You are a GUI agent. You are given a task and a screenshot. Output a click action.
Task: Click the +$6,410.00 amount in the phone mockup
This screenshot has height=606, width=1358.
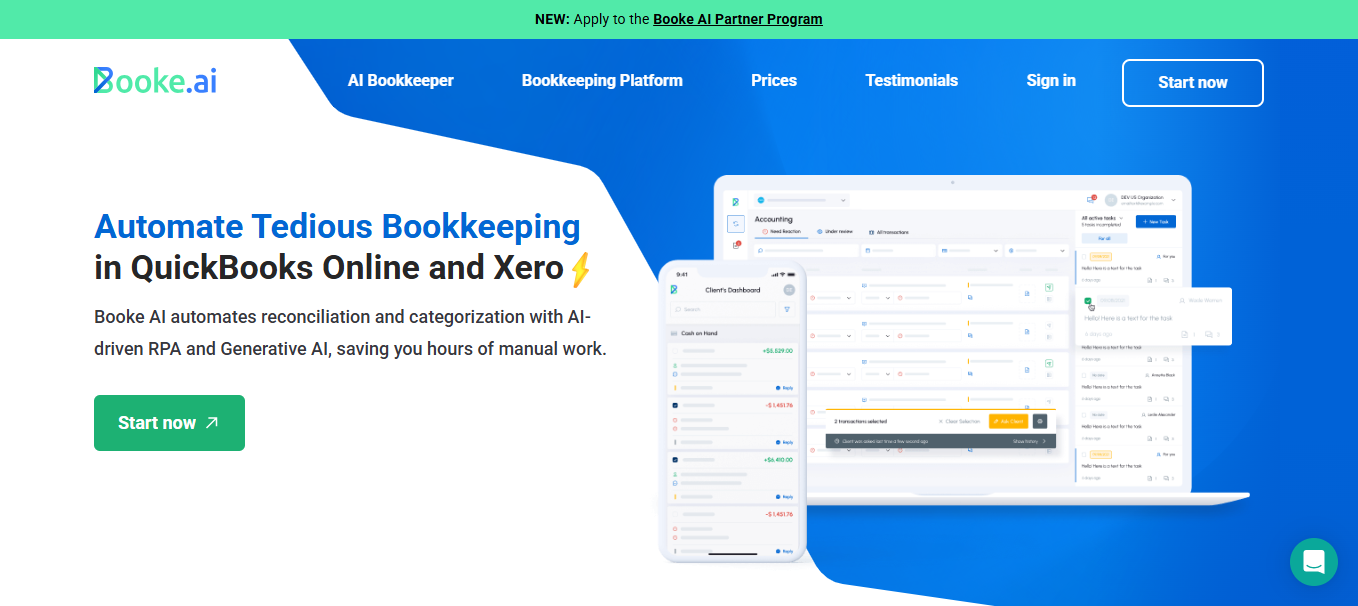[777, 460]
